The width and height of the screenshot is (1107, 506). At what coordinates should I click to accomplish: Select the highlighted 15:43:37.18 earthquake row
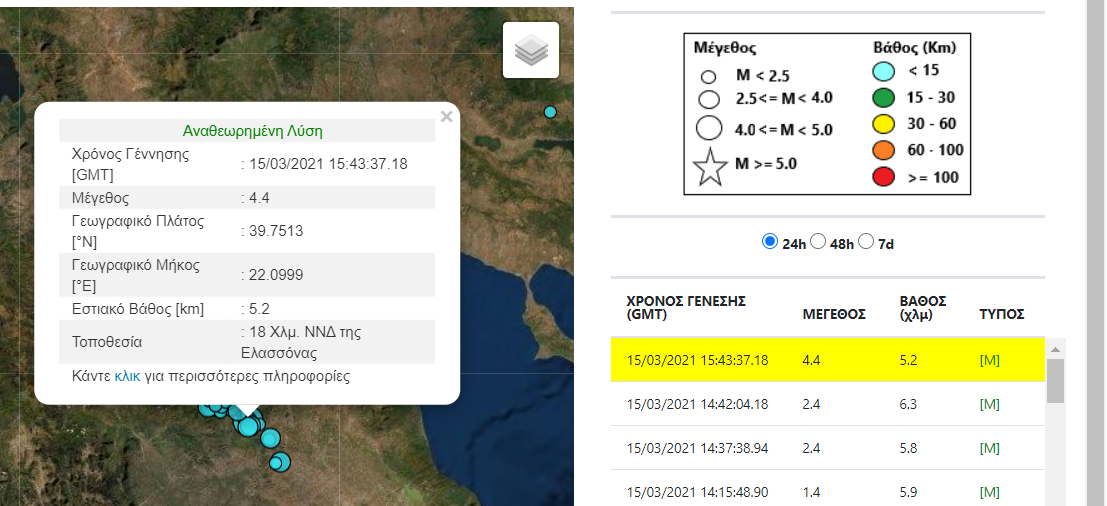click(x=827, y=360)
